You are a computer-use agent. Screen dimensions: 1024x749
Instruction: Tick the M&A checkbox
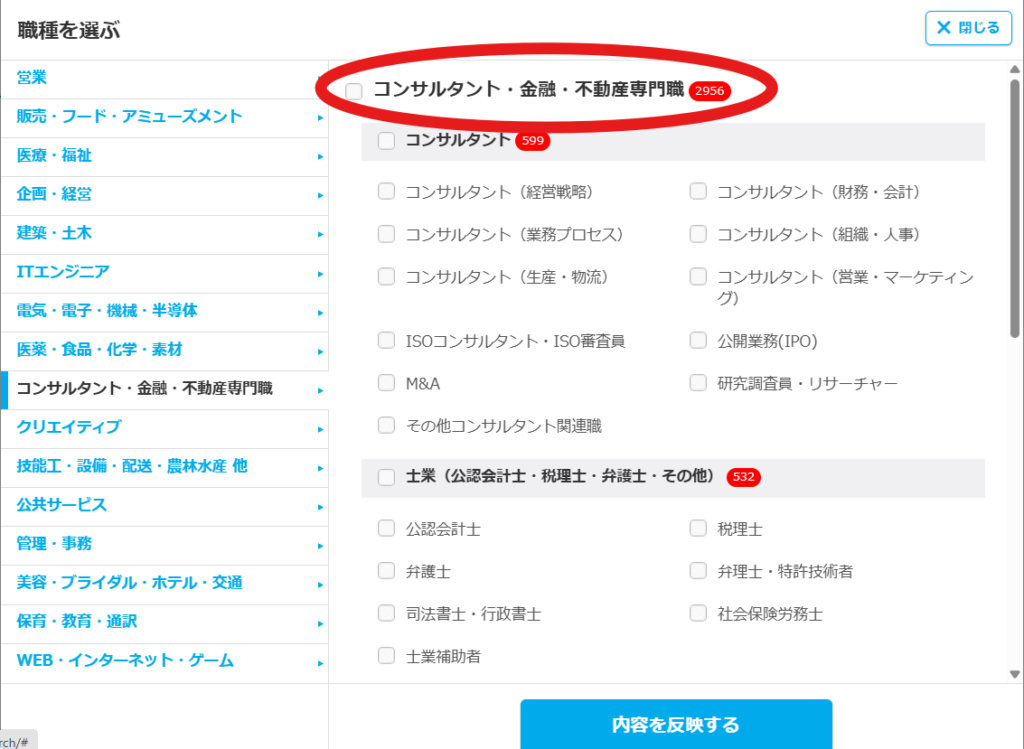pyautogui.click(x=386, y=383)
